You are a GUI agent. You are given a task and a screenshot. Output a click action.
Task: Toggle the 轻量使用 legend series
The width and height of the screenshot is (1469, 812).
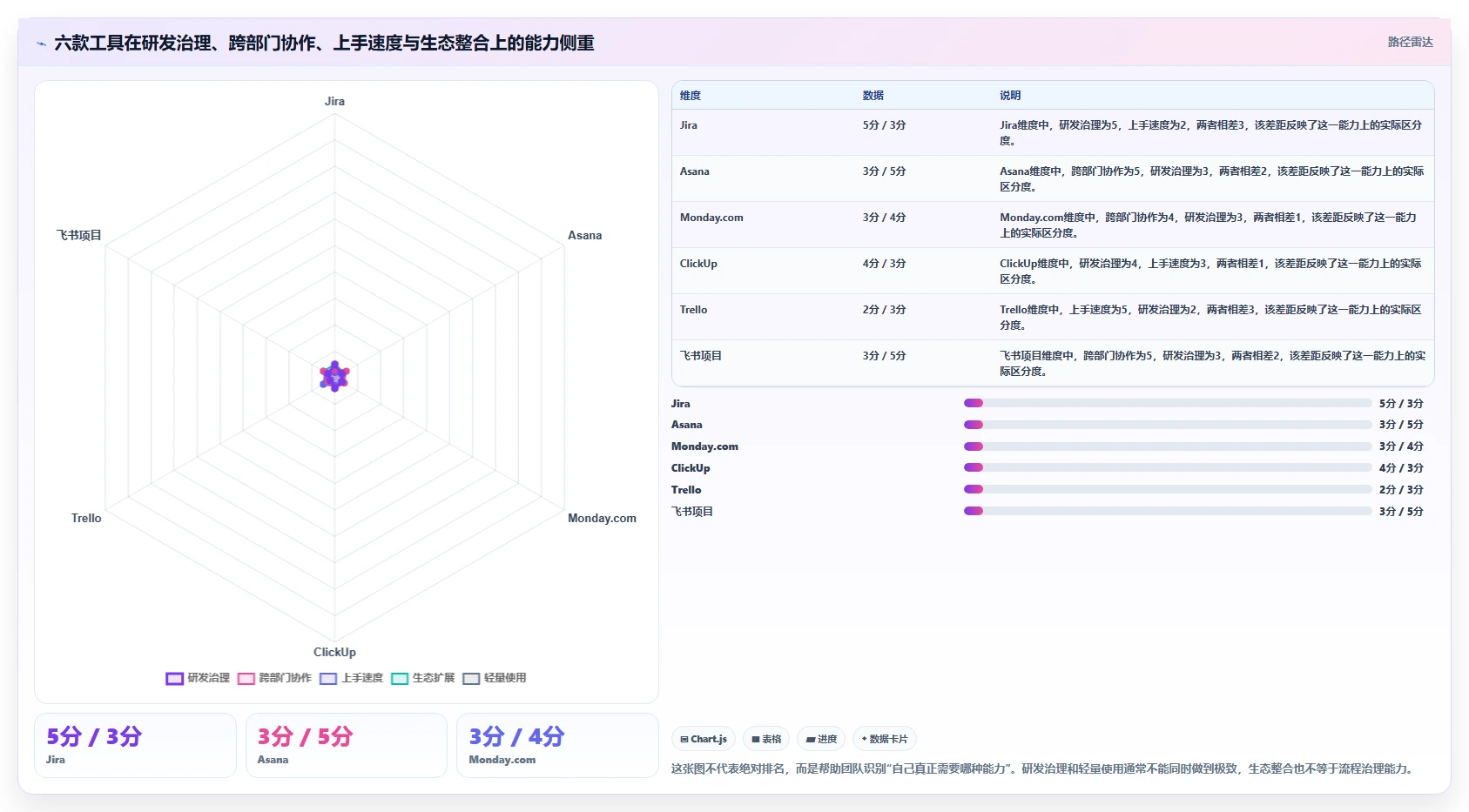click(x=494, y=678)
